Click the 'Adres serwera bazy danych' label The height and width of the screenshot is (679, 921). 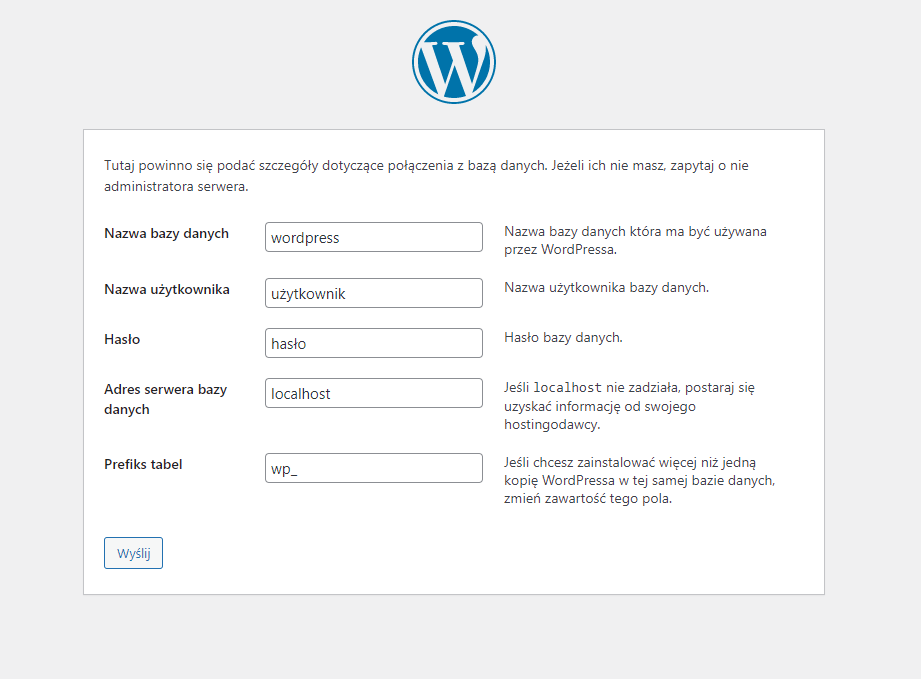(165, 399)
